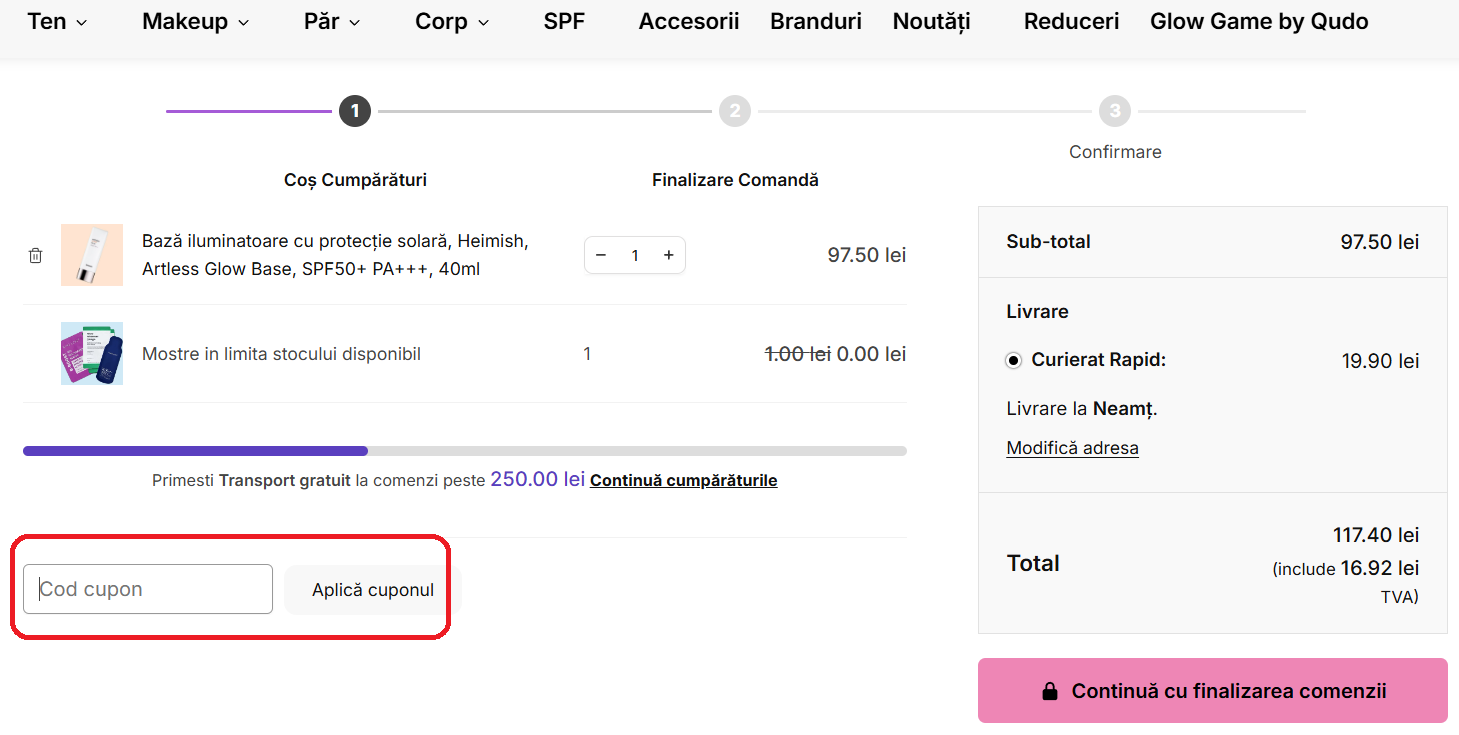
Task: Go to step 2 circle indicator
Action: (x=734, y=111)
